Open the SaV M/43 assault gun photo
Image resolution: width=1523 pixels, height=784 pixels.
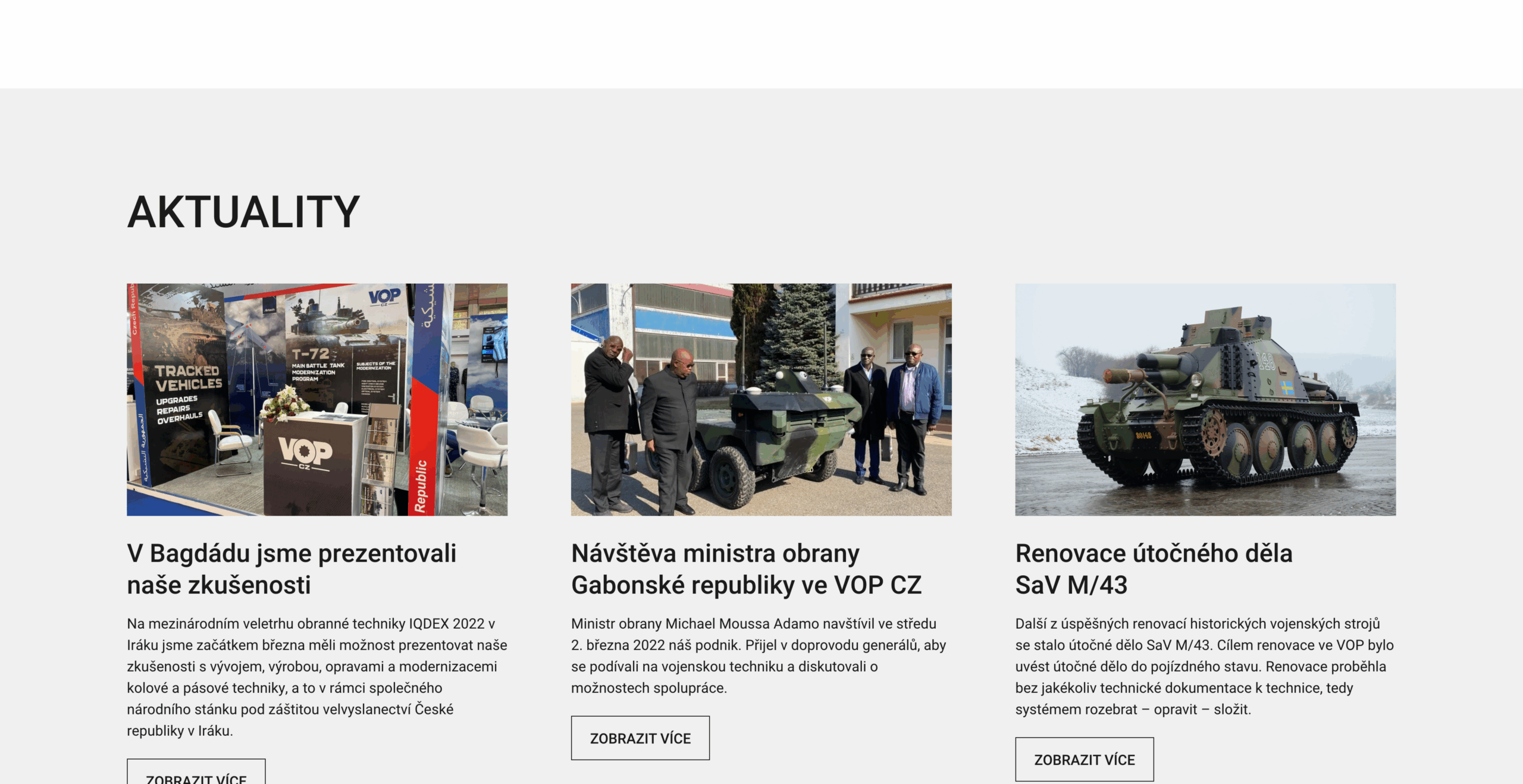tap(1205, 399)
